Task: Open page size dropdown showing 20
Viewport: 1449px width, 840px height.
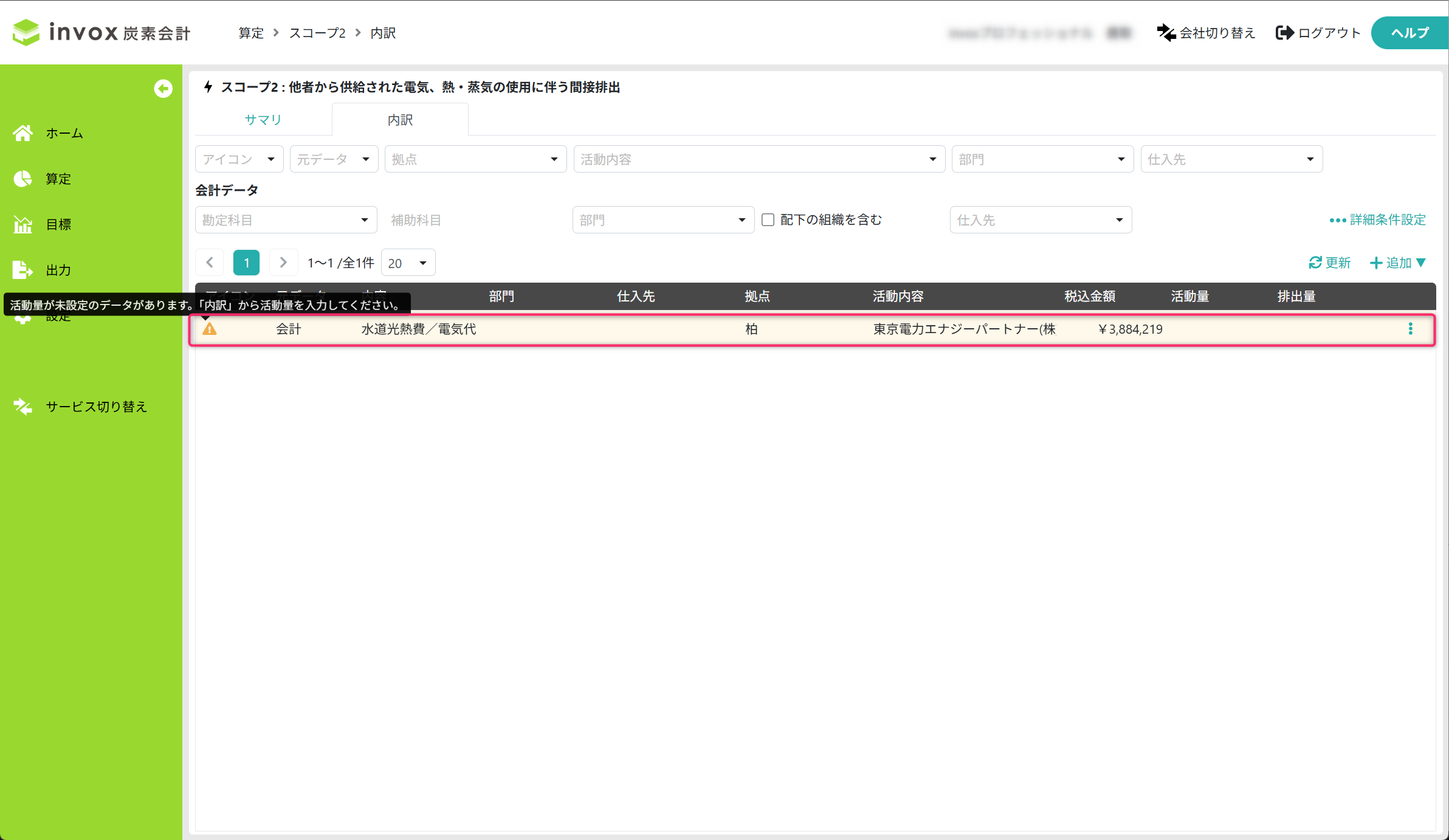Action: 408,263
